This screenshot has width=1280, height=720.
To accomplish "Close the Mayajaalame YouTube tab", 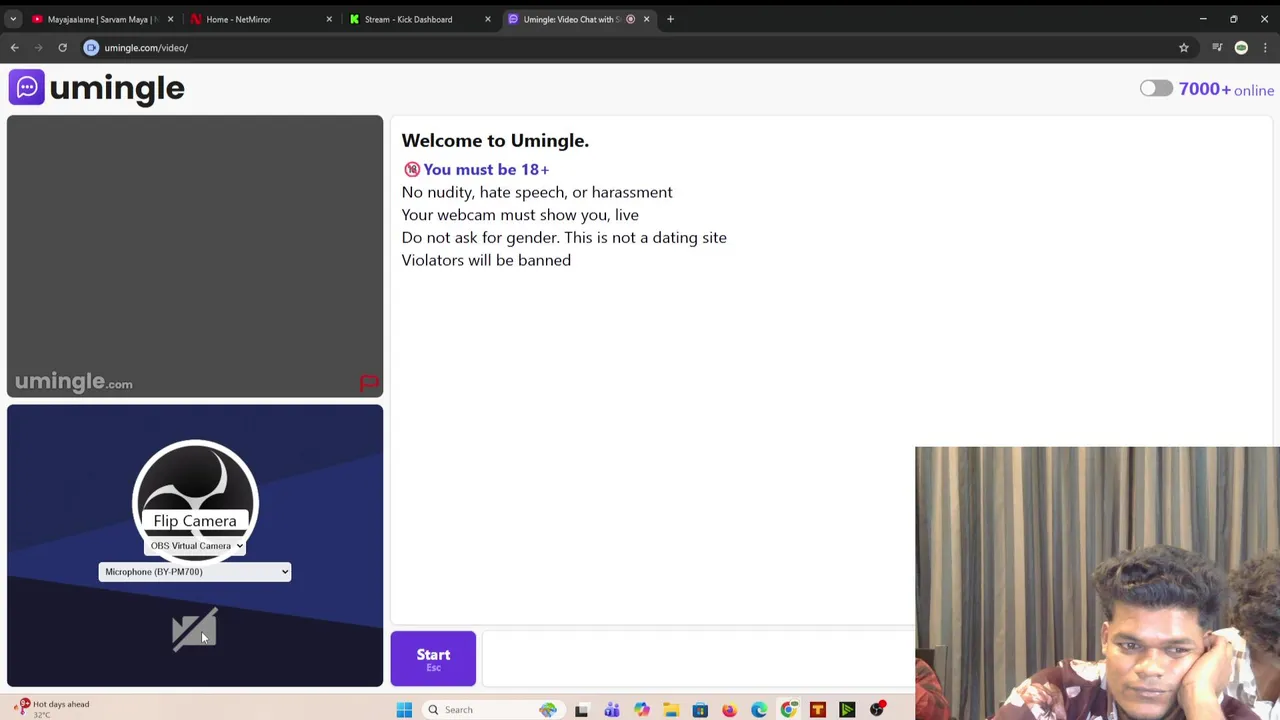I will (170, 19).
